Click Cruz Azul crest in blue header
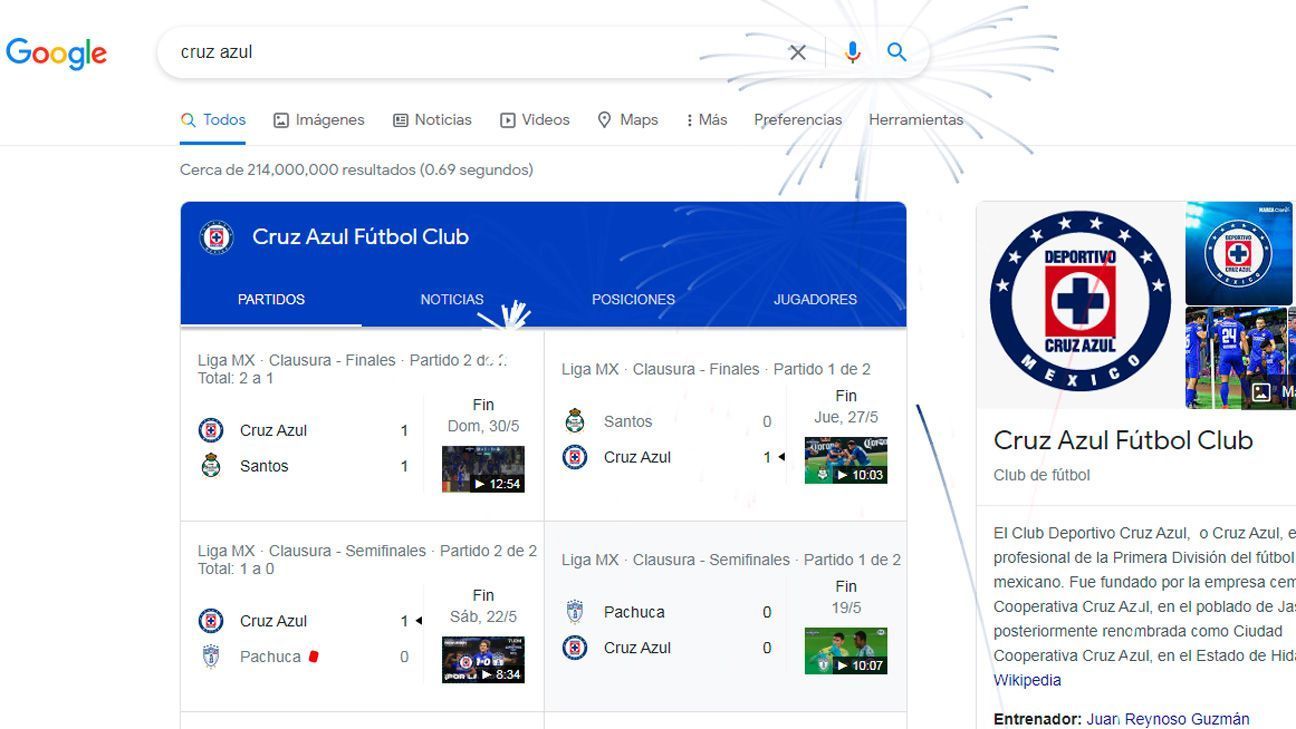Screen dimensions: 1296x729 pyautogui.click(x=216, y=237)
